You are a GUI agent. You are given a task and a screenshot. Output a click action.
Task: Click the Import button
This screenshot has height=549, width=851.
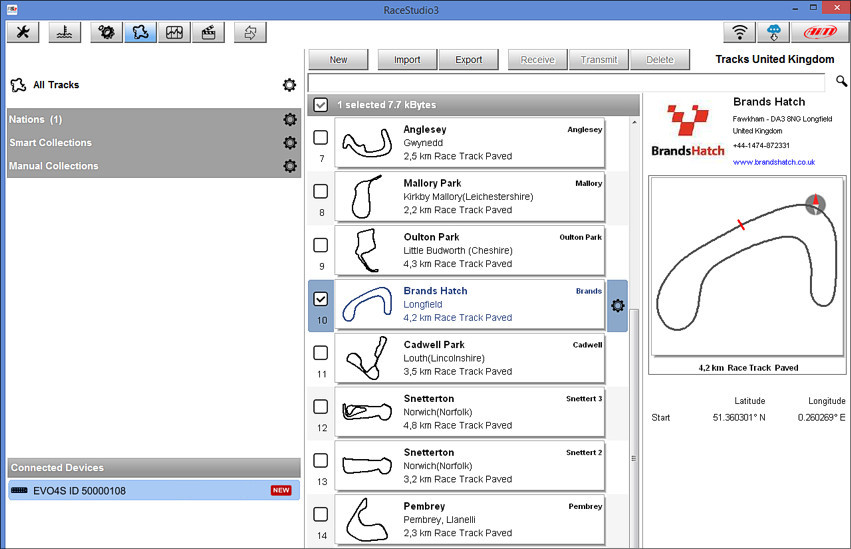click(407, 60)
